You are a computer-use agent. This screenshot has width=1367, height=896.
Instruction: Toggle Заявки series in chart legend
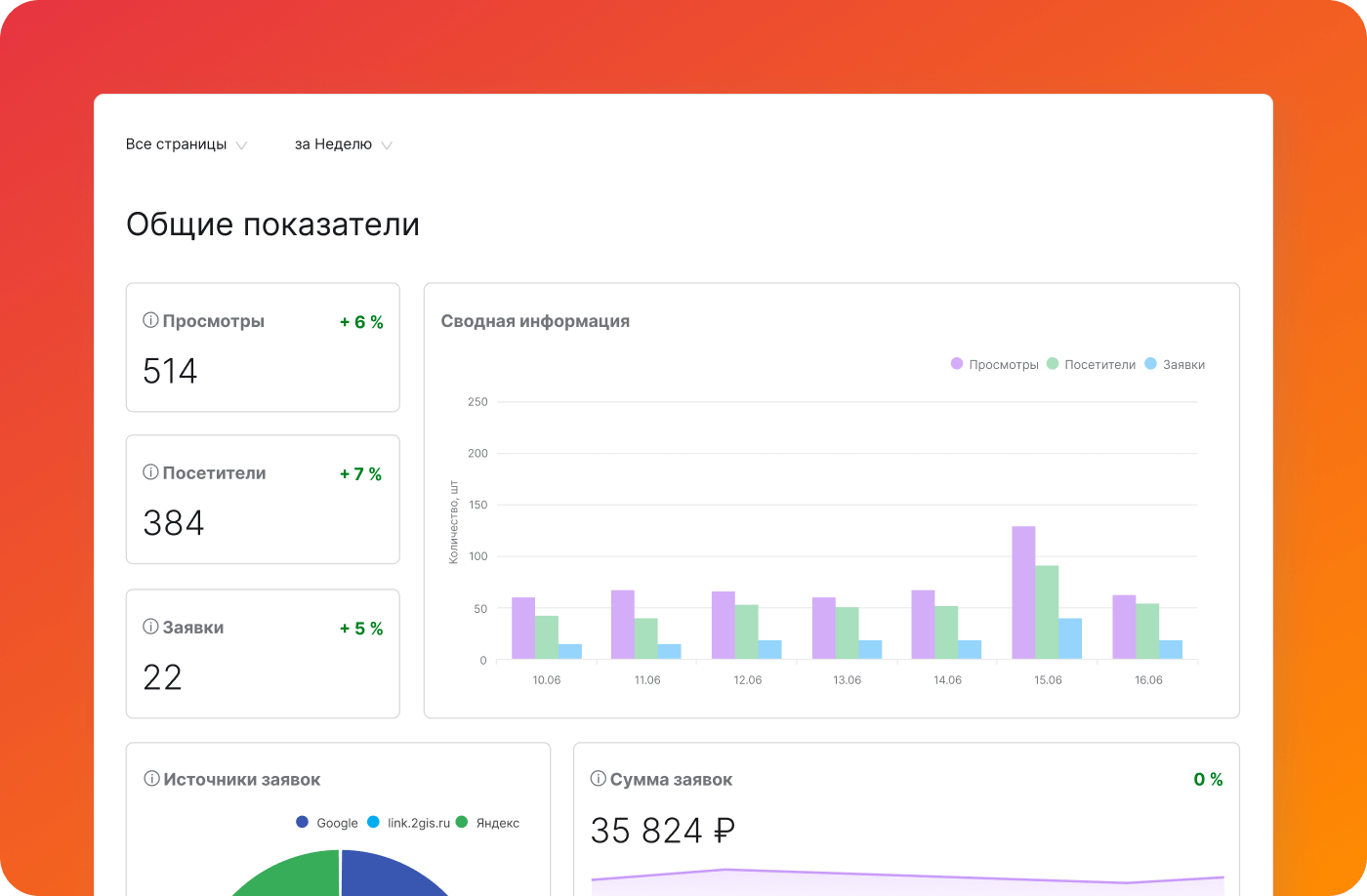pyautogui.click(x=1175, y=364)
